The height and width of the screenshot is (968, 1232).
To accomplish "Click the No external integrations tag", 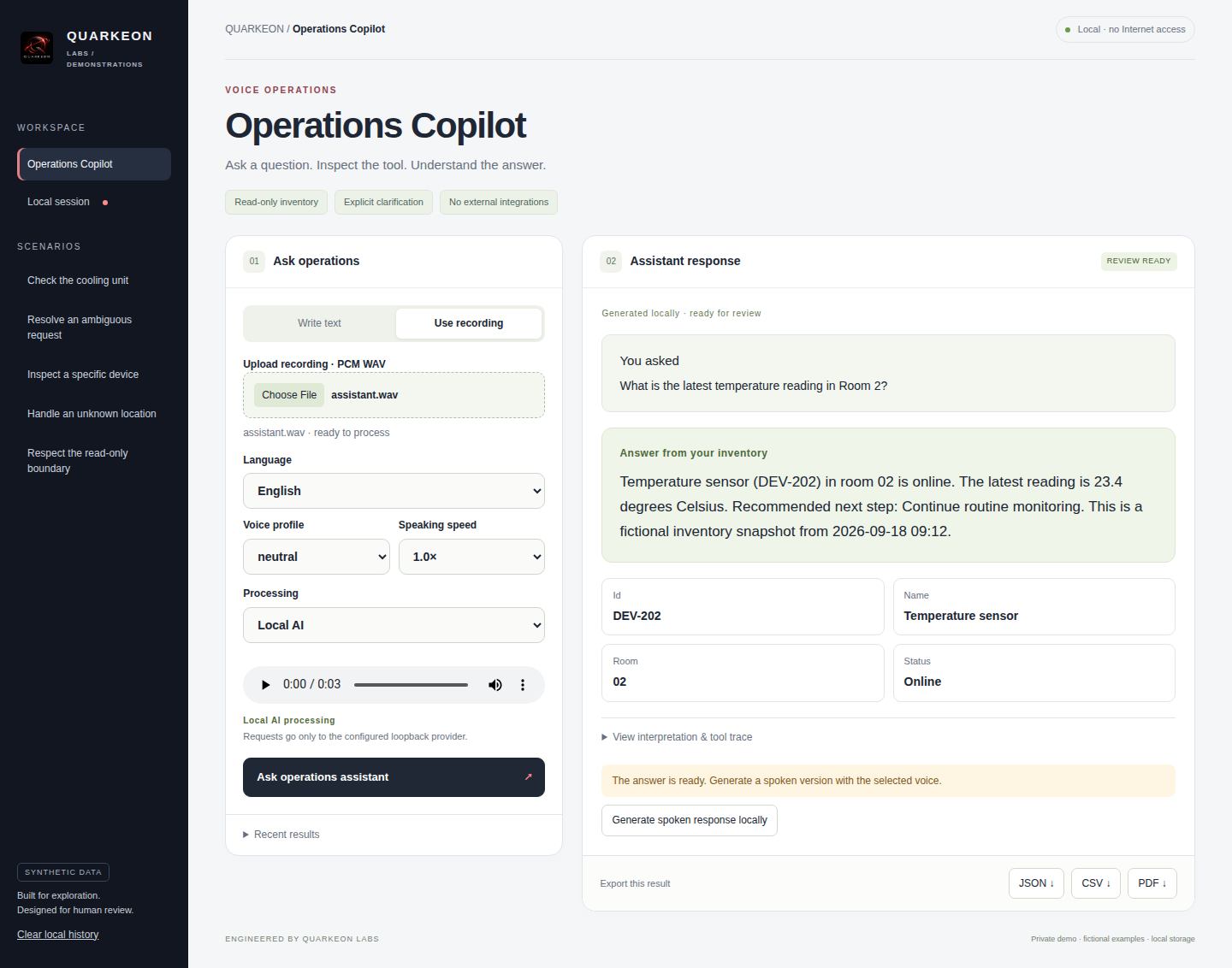I will point(499,203).
